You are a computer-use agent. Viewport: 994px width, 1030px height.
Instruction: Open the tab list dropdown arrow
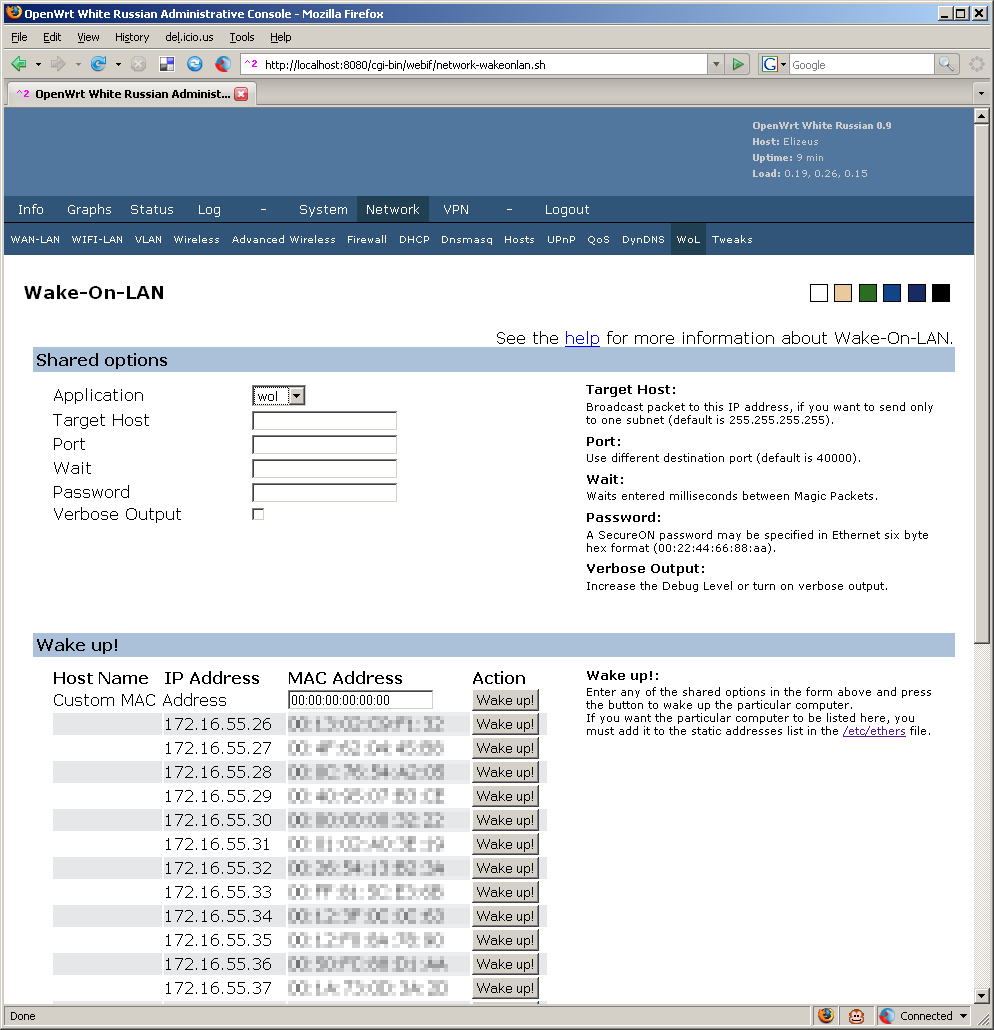(981, 93)
